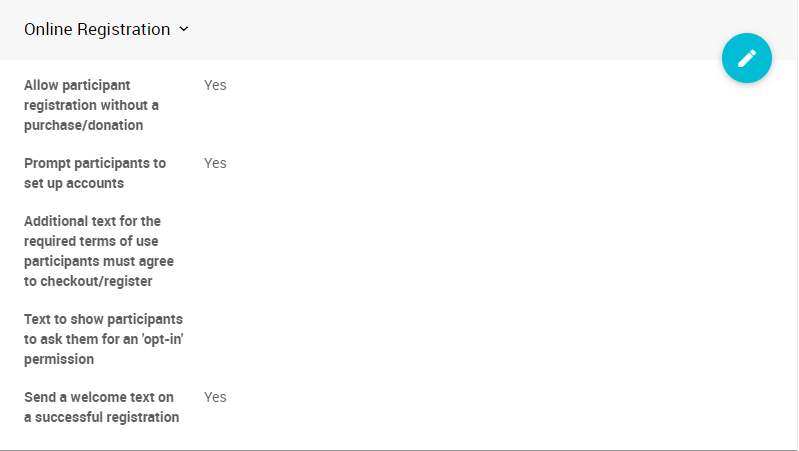Click the Online Registration section title

point(97,30)
